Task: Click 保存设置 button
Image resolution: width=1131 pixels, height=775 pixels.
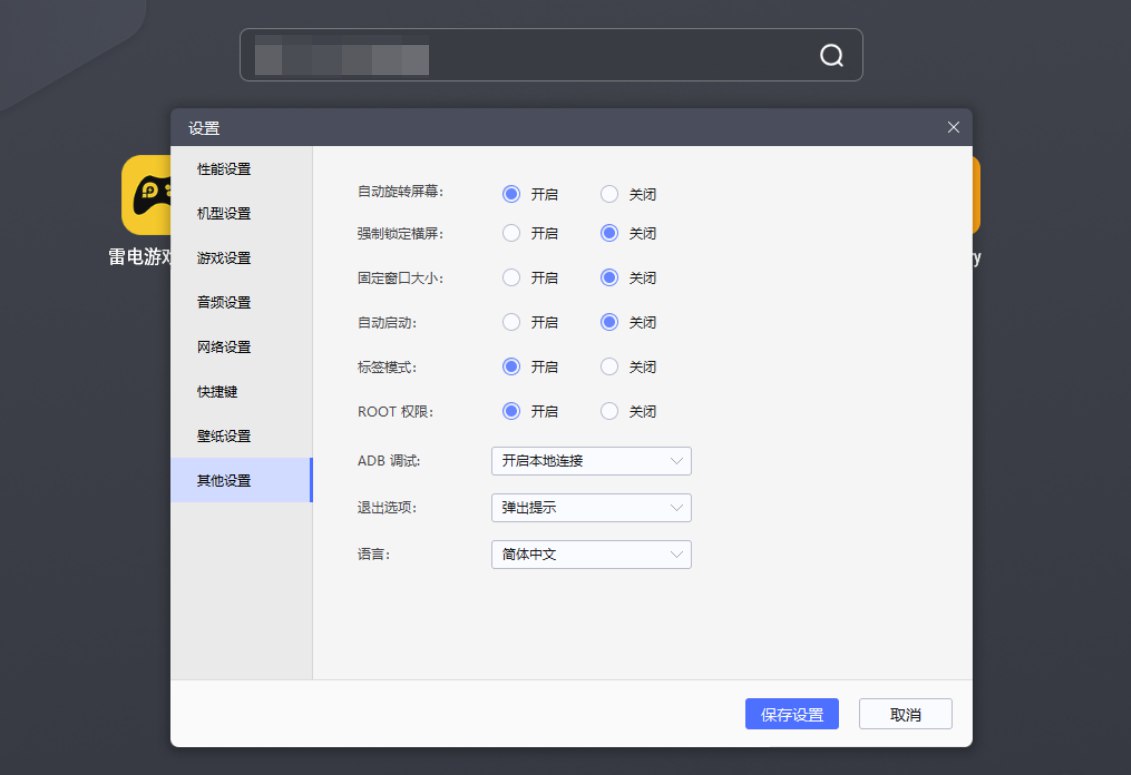Action: (x=792, y=714)
